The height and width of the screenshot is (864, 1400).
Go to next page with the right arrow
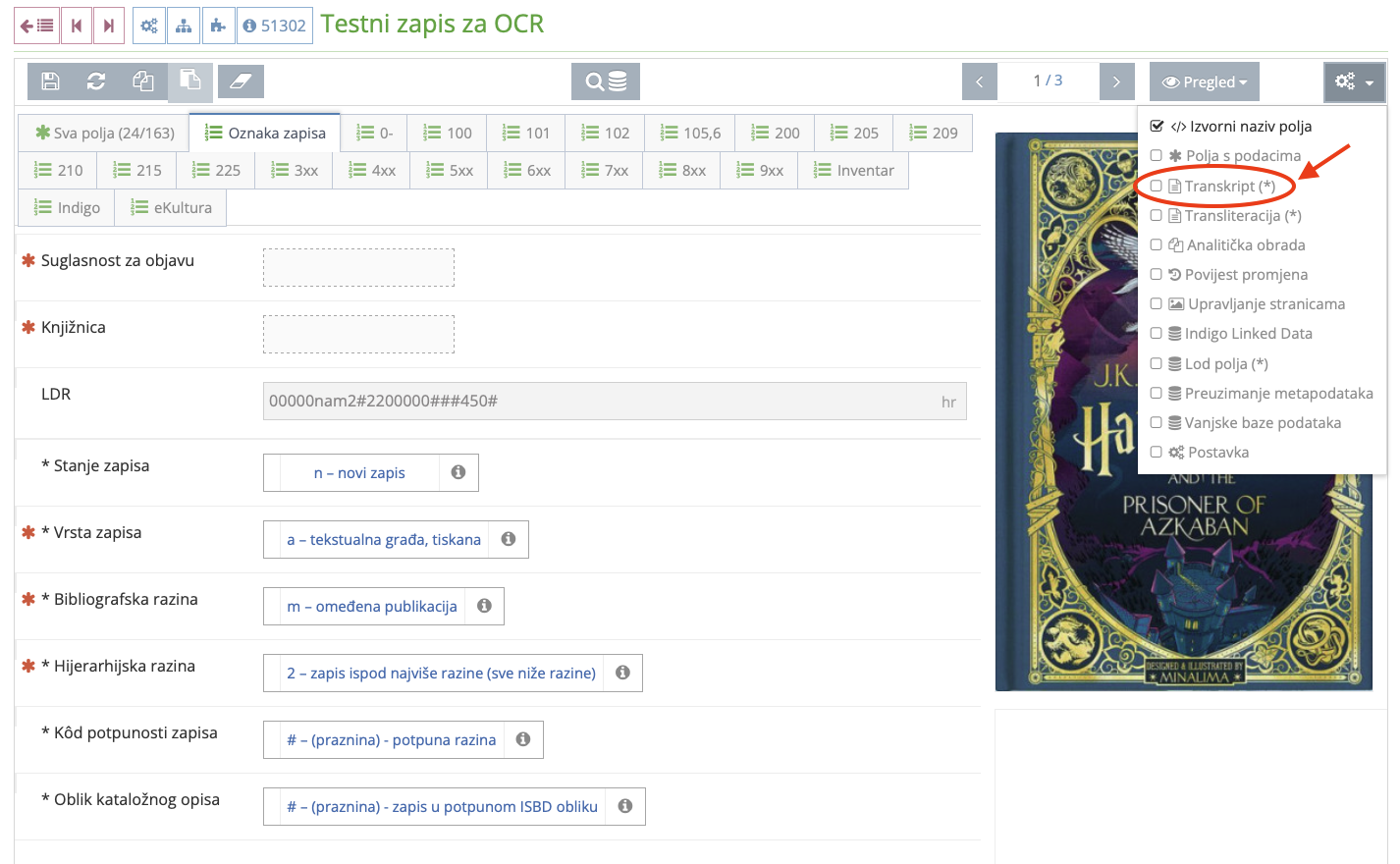(1116, 81)
